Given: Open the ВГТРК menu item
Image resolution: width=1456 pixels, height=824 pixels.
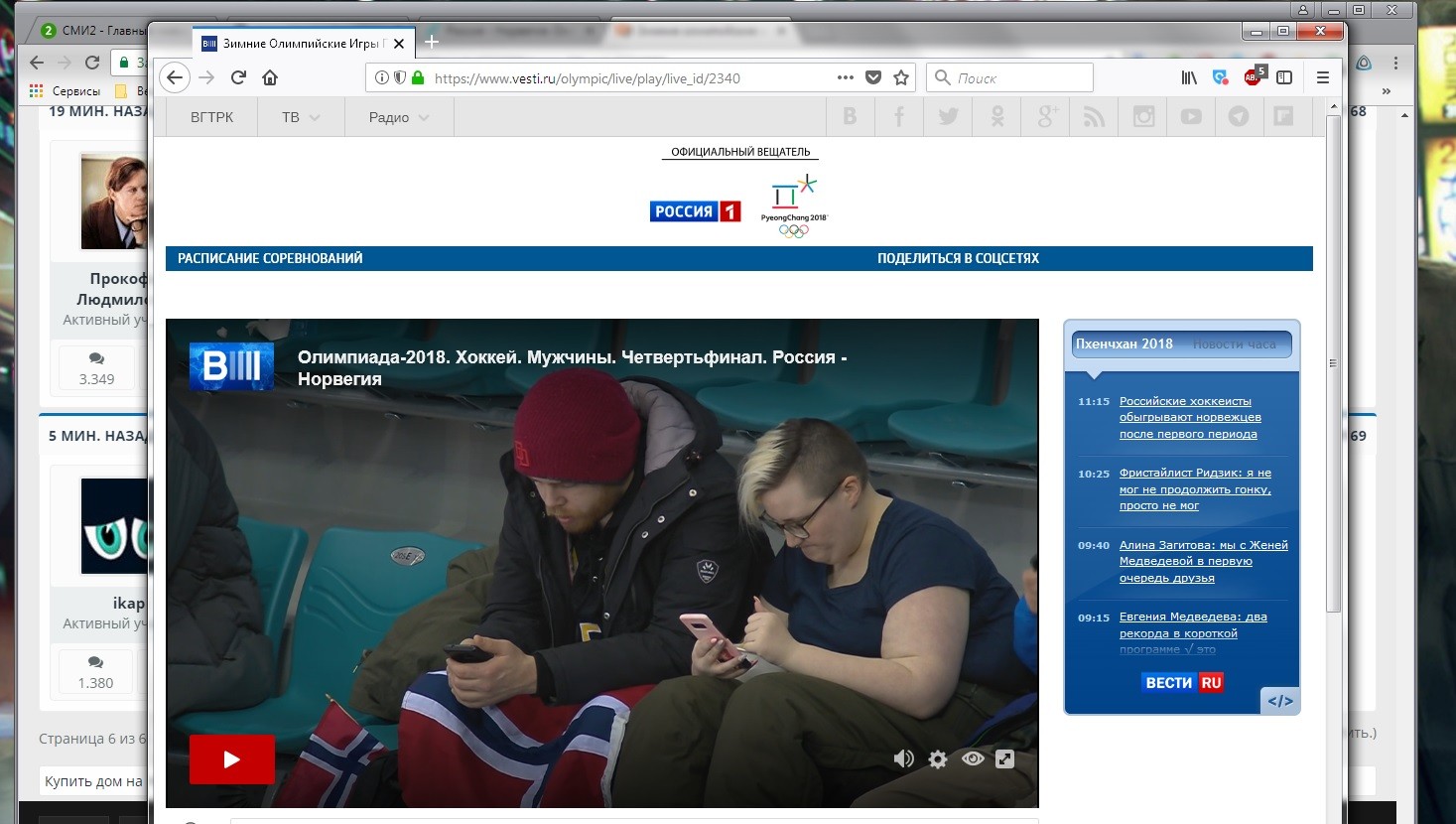Looking at the screenshot, I should pos(211,117).
